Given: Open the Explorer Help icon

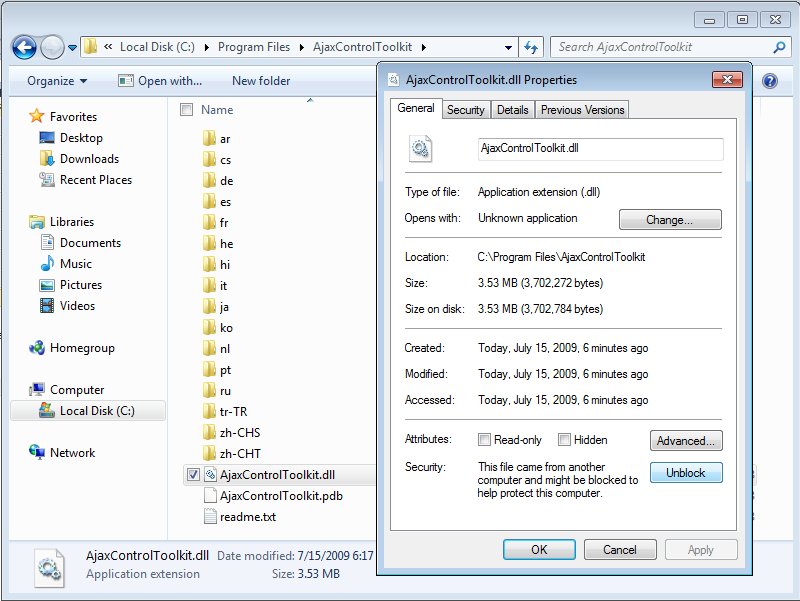Looking at the screenshot, I should pyautogui.click(x=770, y=81).
